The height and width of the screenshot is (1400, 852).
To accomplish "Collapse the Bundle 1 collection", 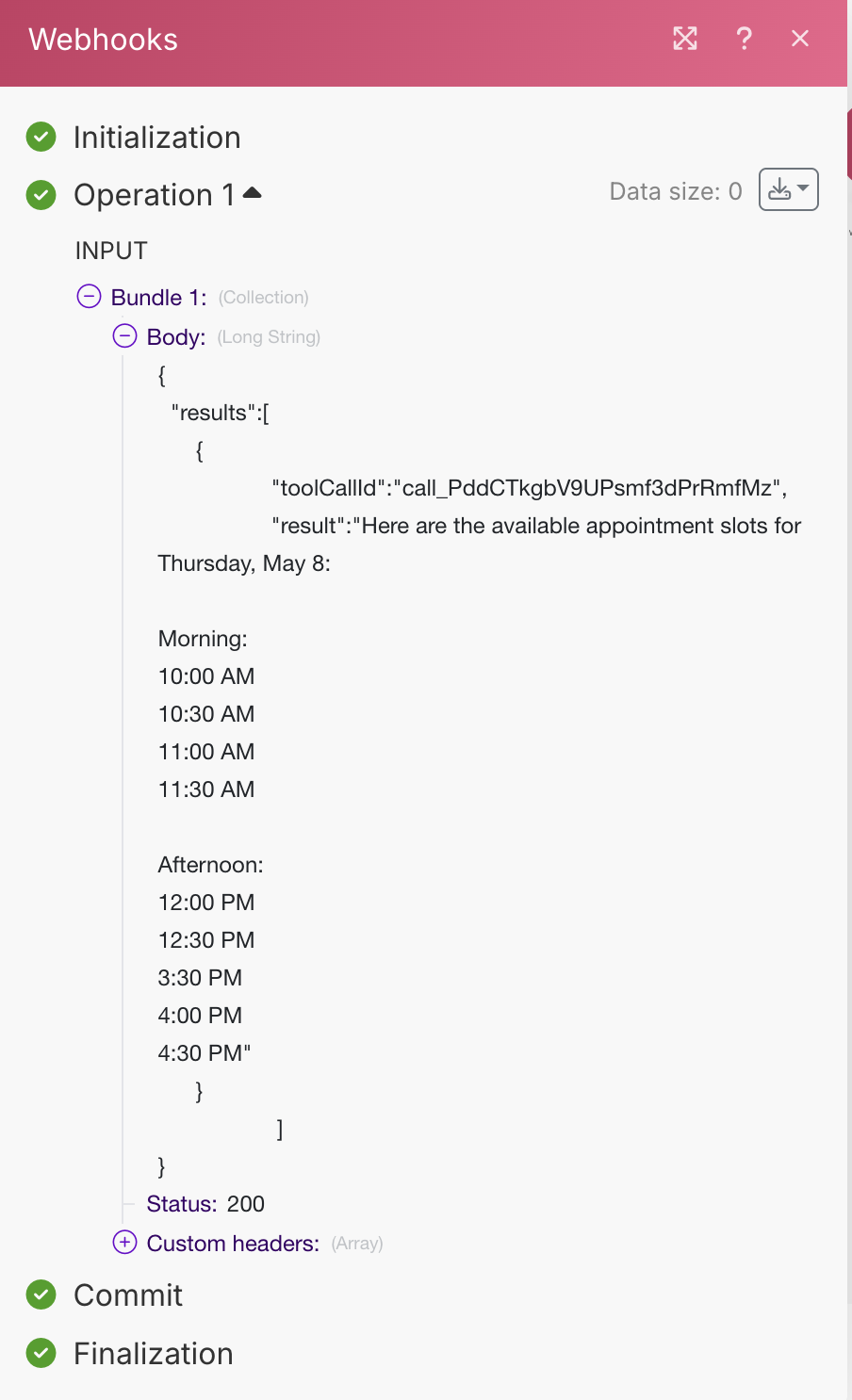I will 88,296.
